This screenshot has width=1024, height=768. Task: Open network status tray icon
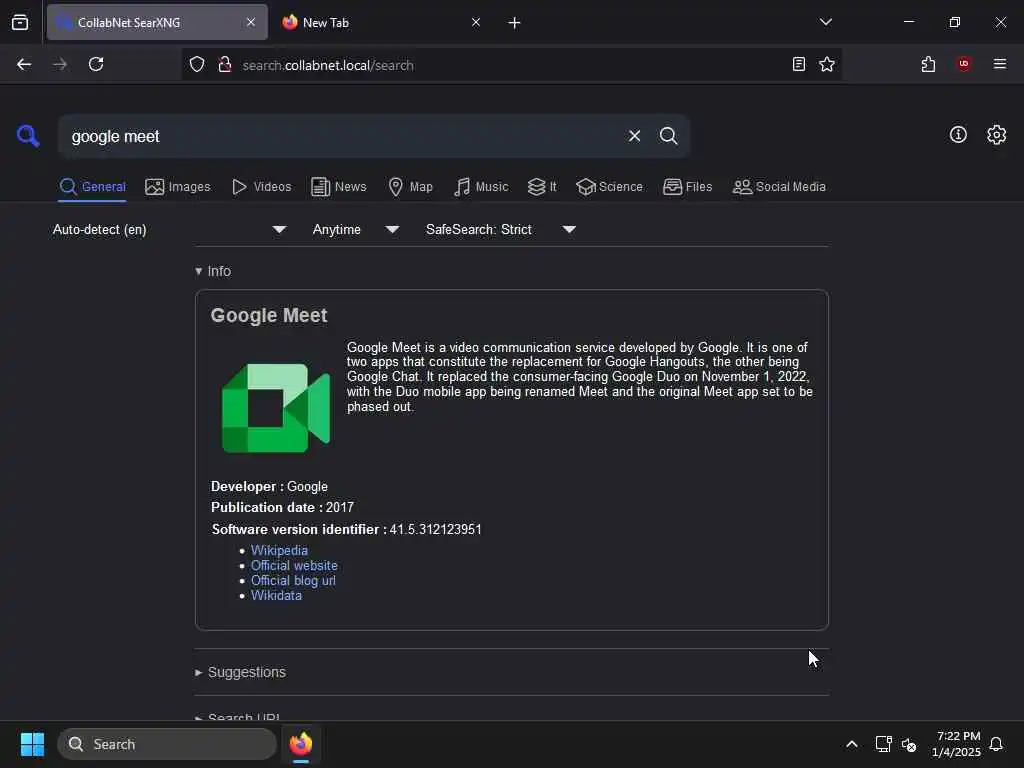883,744
